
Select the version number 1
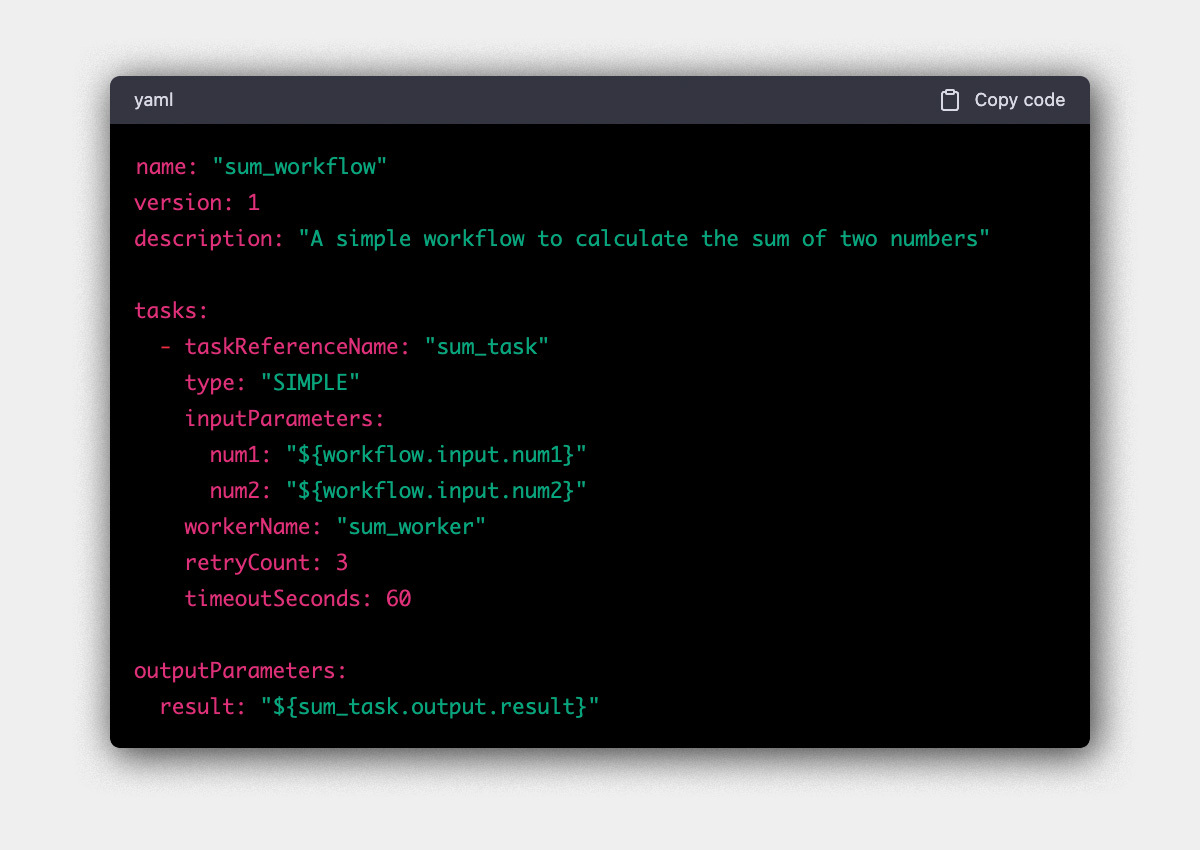point(255,202)
